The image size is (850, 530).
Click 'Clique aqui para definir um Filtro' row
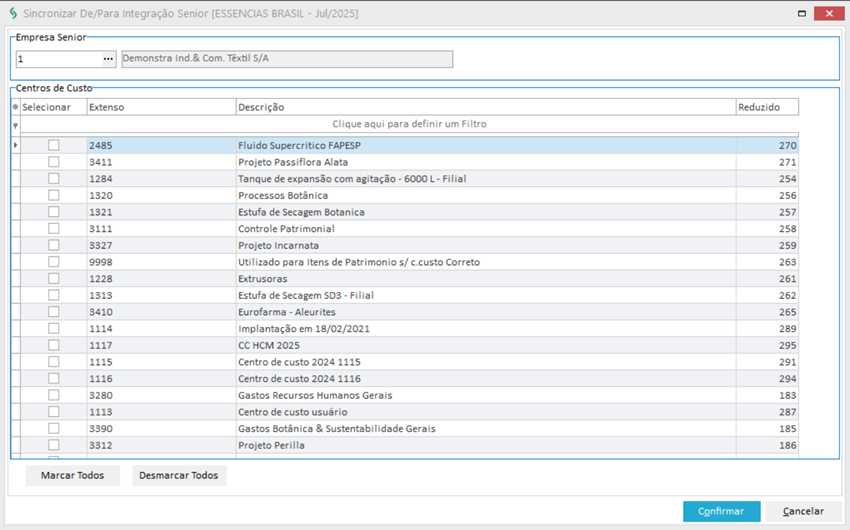coord(409,124)
